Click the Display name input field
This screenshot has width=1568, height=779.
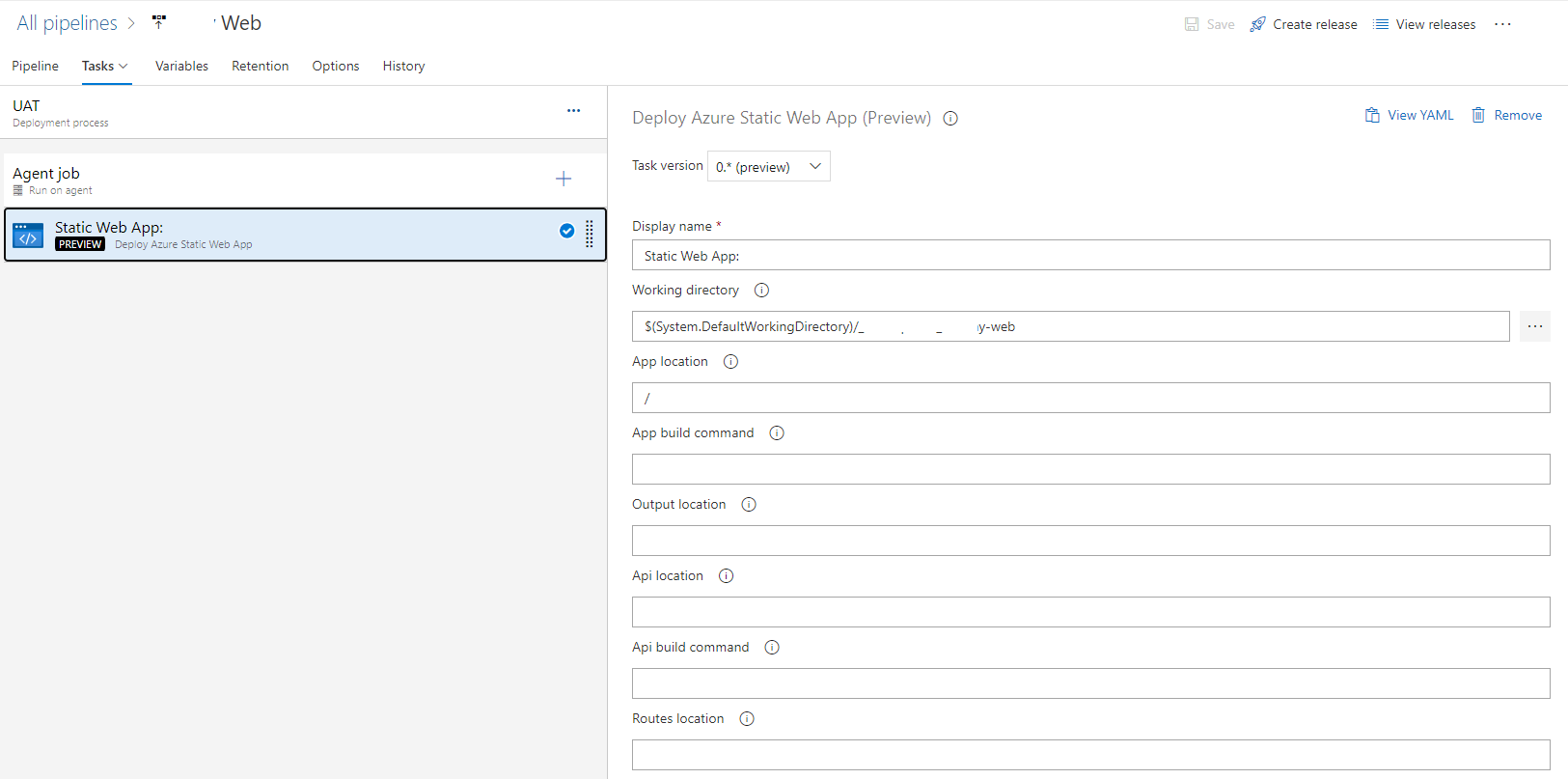click(1091, 255)
